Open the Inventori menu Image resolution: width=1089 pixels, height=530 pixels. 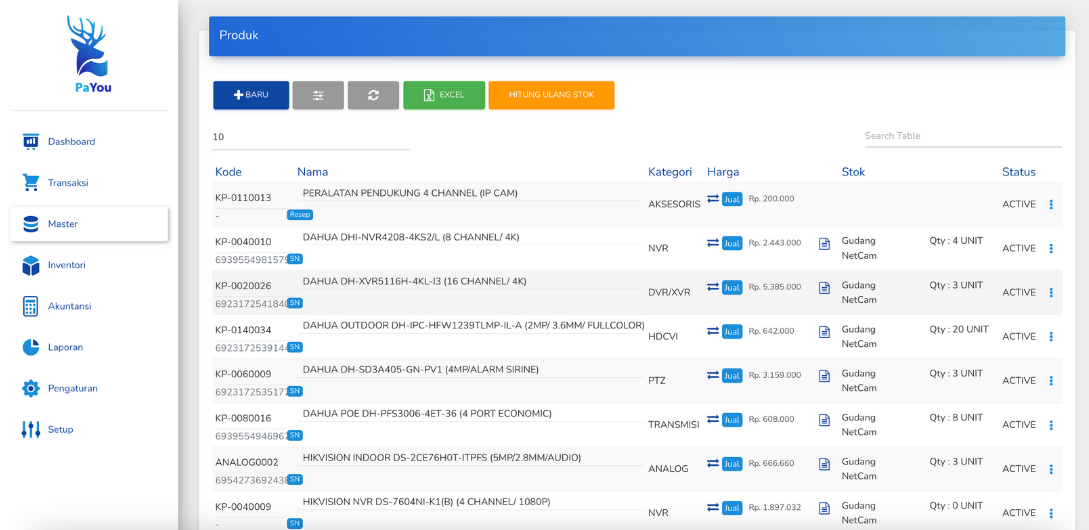89,265
